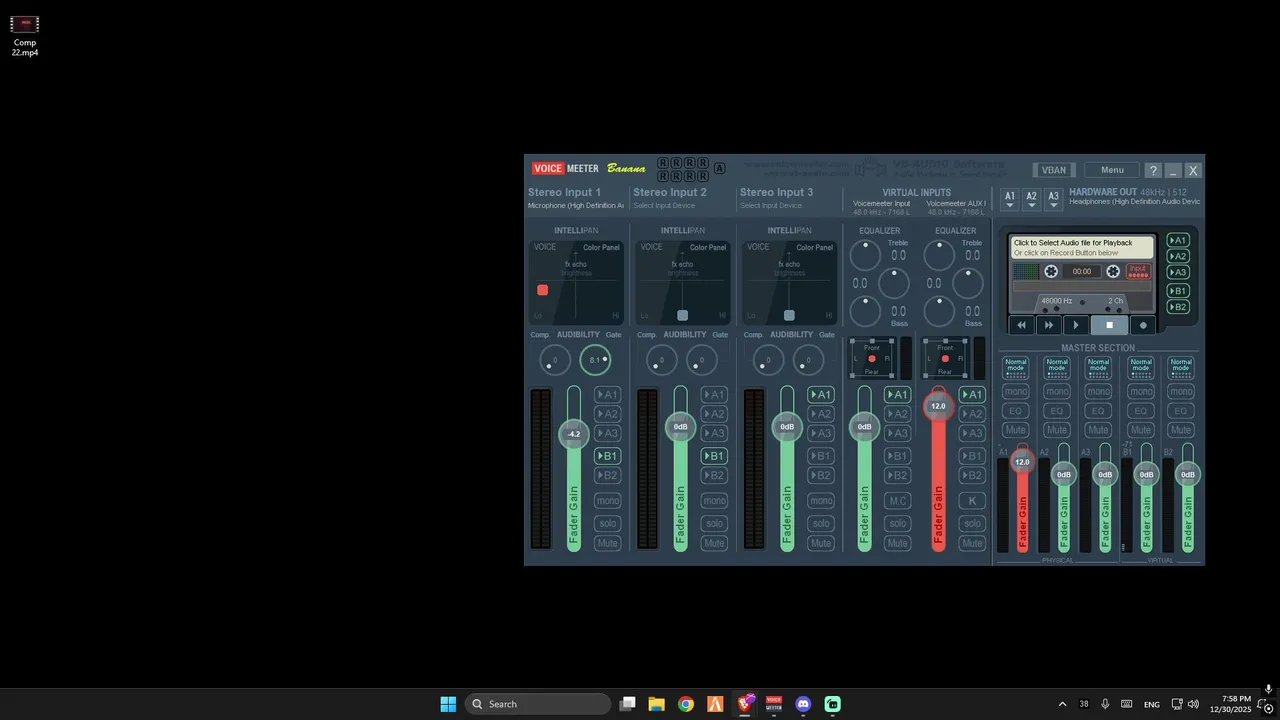This screenshot has width=1280, height=720.
Task: Open the A1 hardware out device dropdown
Action: click(1010, 200)
